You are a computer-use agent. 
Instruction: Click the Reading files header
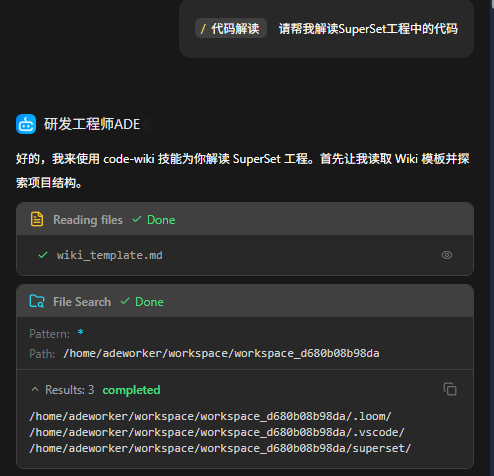point(245,219)
